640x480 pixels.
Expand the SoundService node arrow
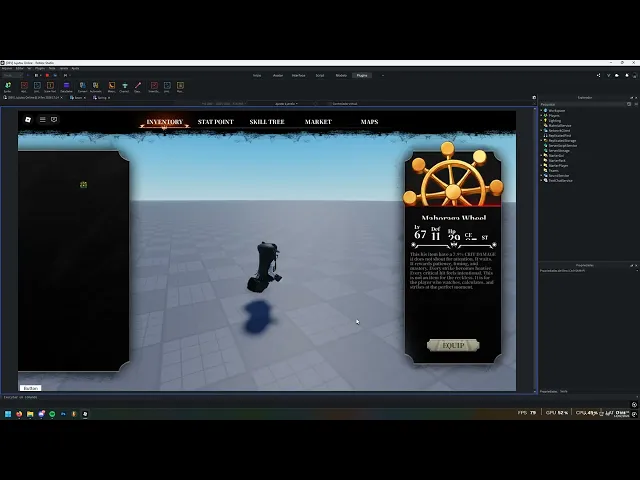click(x=542, y=176)
